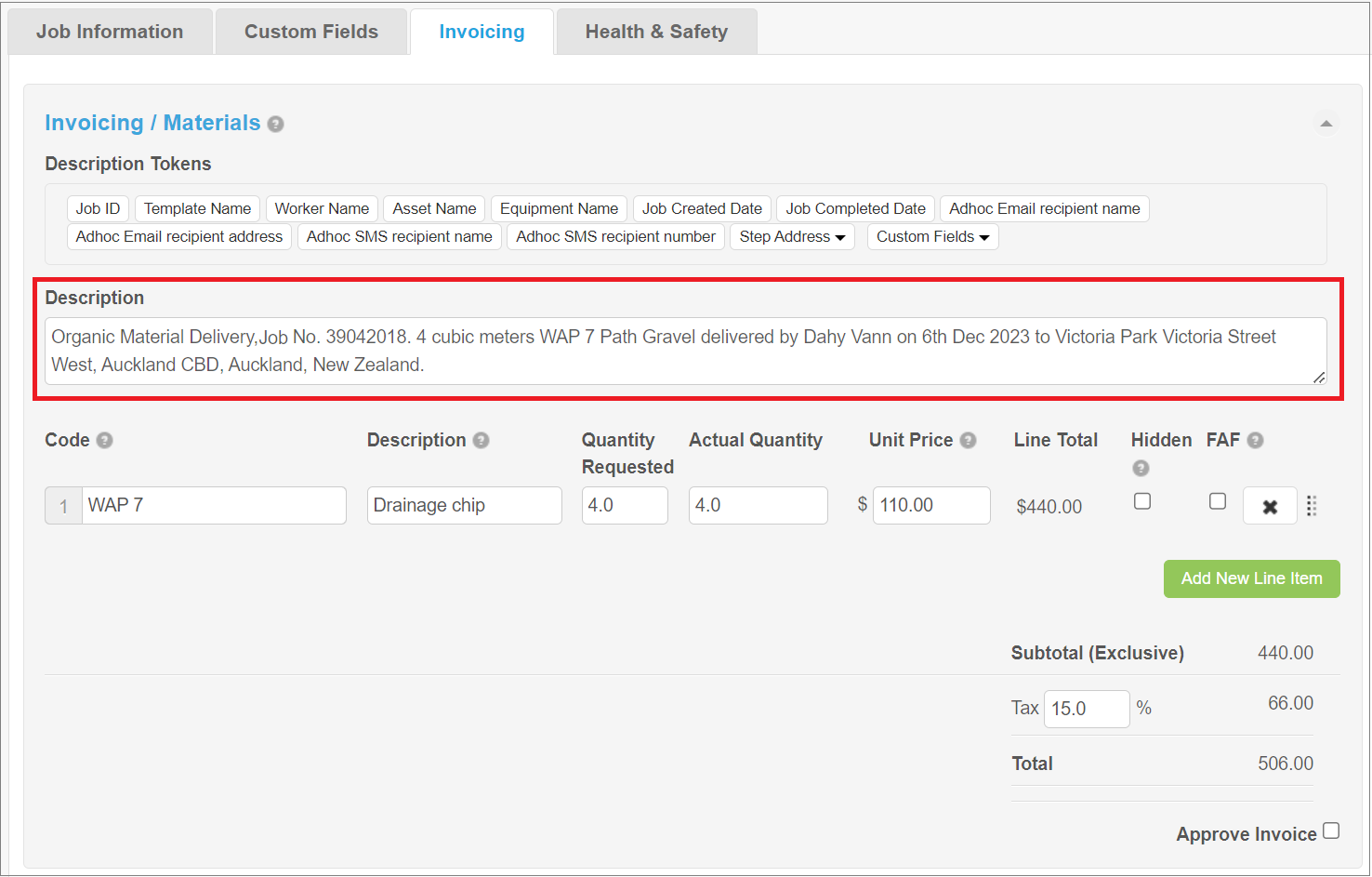
Task: Click the Actual Quantity field
Action: [x=758, y=506]
